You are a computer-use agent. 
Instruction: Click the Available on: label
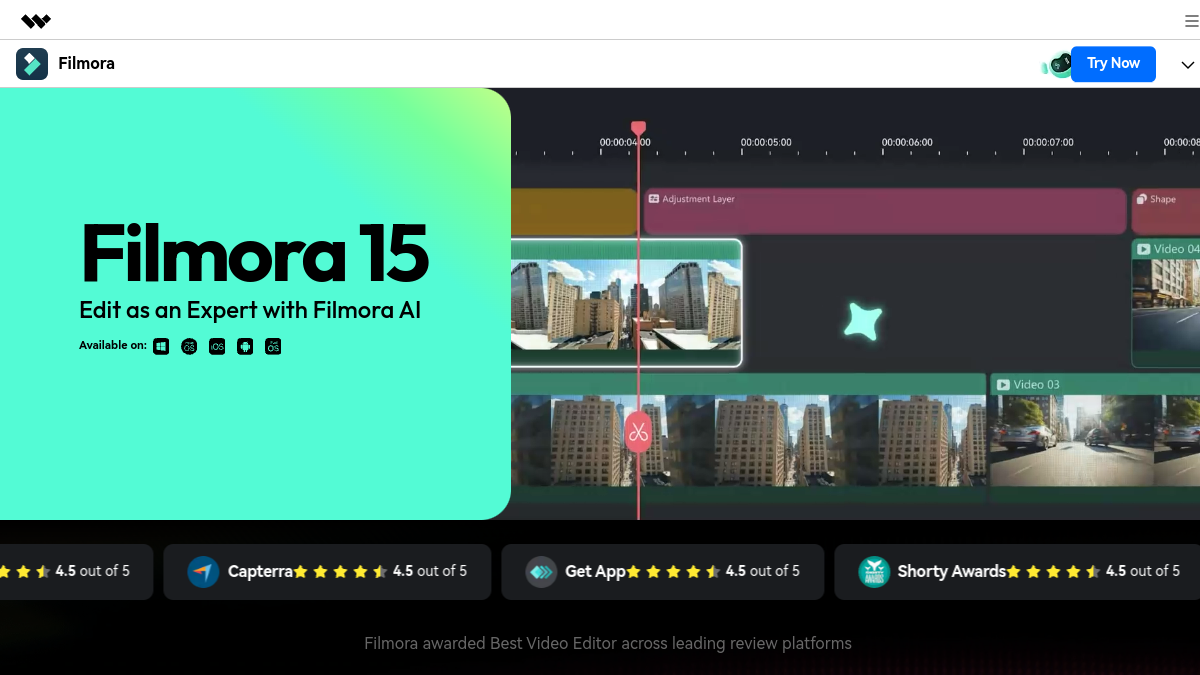113,346
